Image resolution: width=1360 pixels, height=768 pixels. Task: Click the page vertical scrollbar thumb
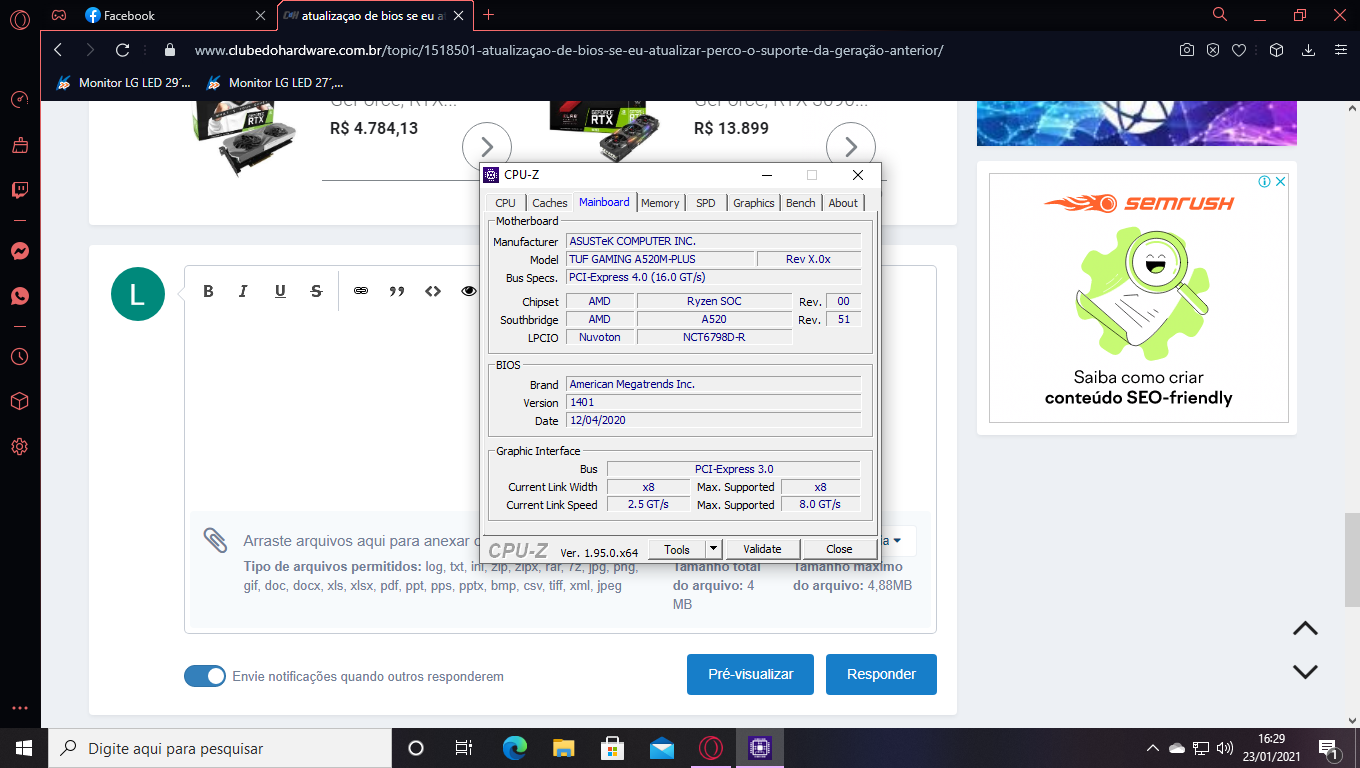(x=1351, y=558)
